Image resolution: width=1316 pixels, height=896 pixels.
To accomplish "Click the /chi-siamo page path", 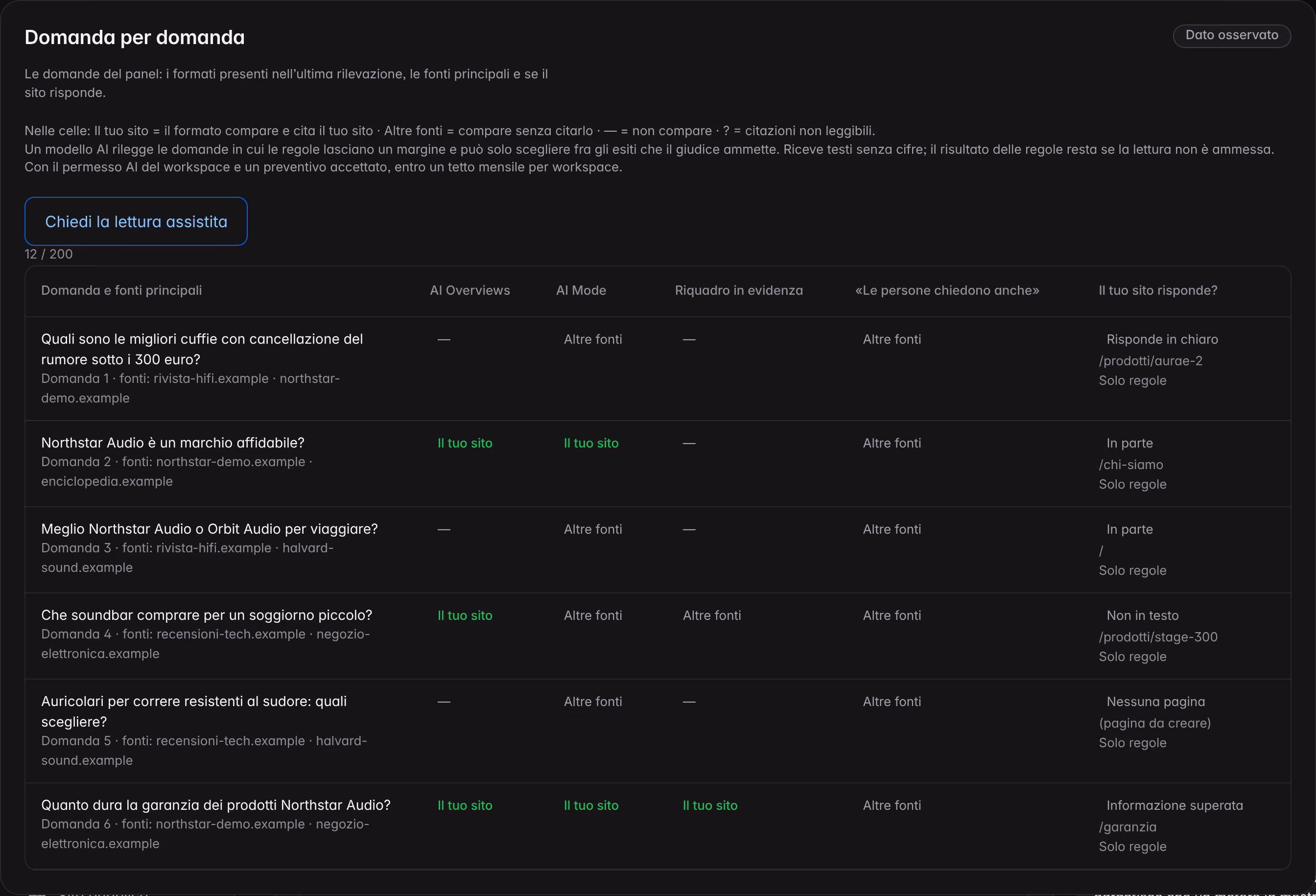I will [x=1130, y=465].
